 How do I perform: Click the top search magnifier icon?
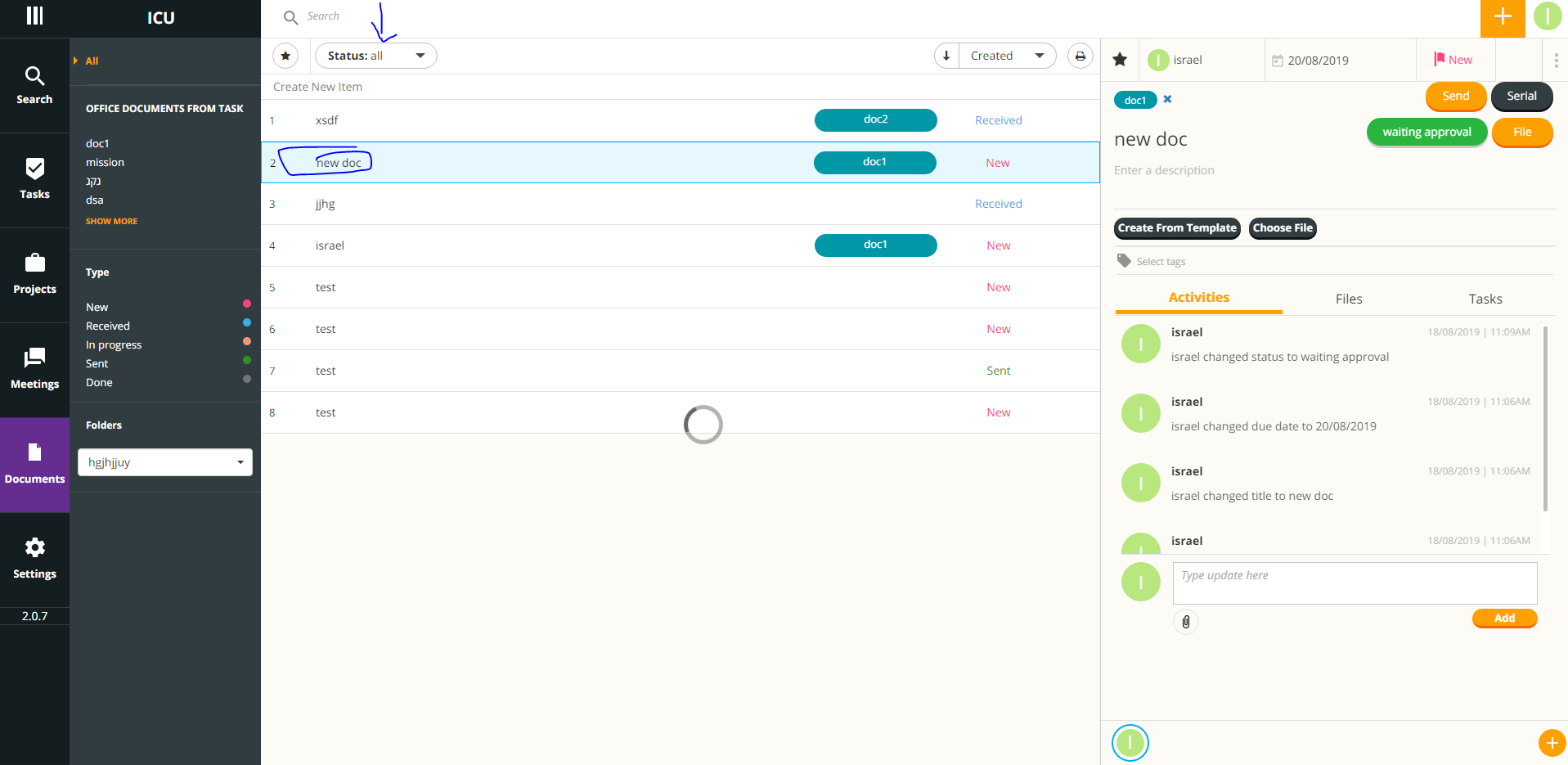click(x=290, y=17)
